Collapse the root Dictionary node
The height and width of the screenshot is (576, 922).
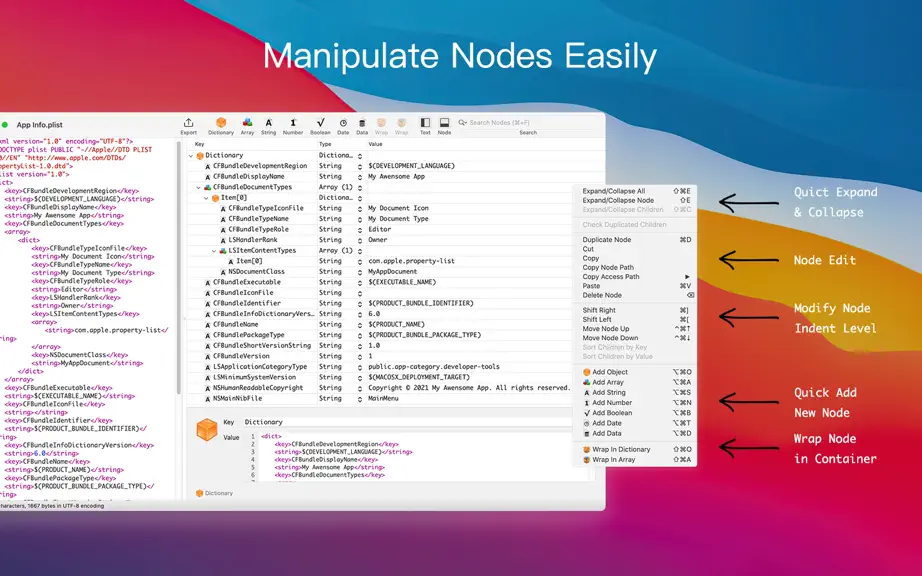[191, 156]
